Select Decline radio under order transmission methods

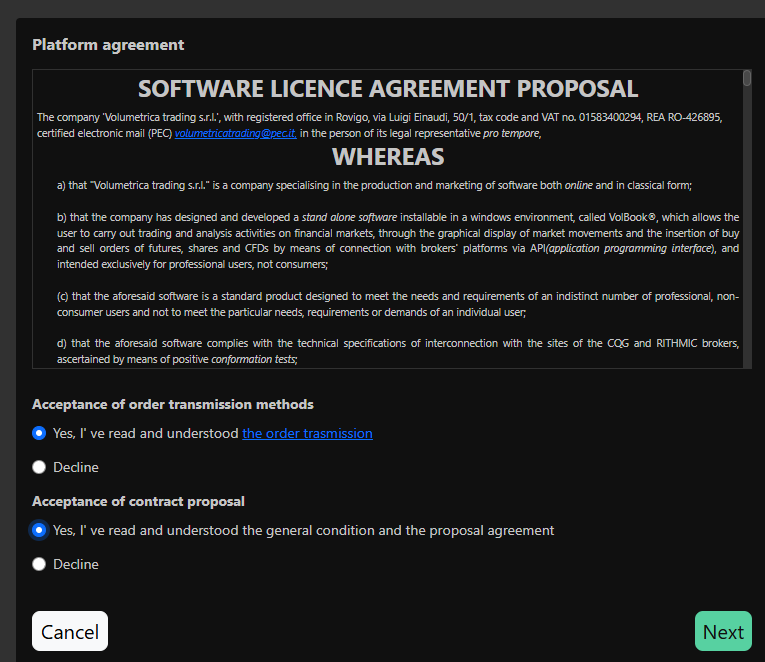pyautogui.click(x=39, y=467)
